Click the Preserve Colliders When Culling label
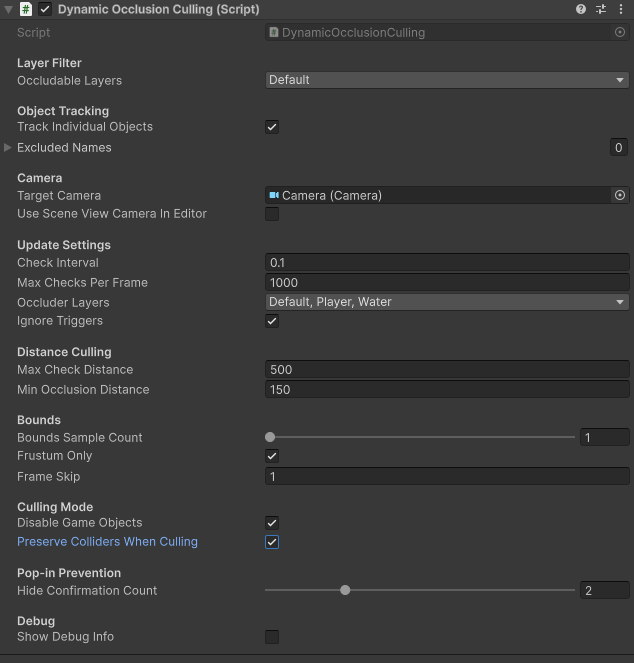 pyautogui.click(x=107, y=542)
